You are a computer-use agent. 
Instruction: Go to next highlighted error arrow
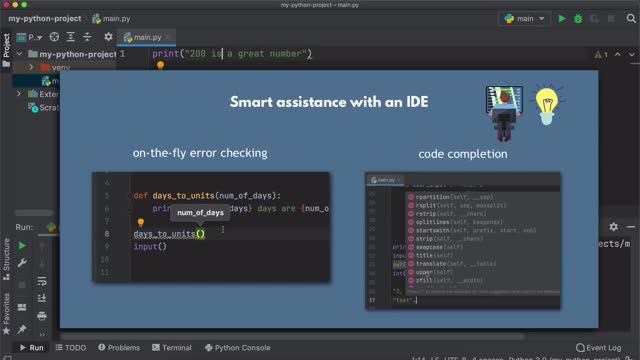coord(631,54)
